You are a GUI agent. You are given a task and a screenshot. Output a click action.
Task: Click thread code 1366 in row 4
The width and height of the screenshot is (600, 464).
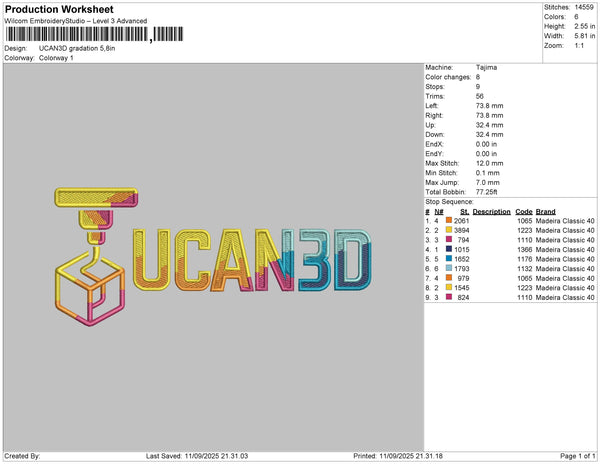tap(525, 249)
